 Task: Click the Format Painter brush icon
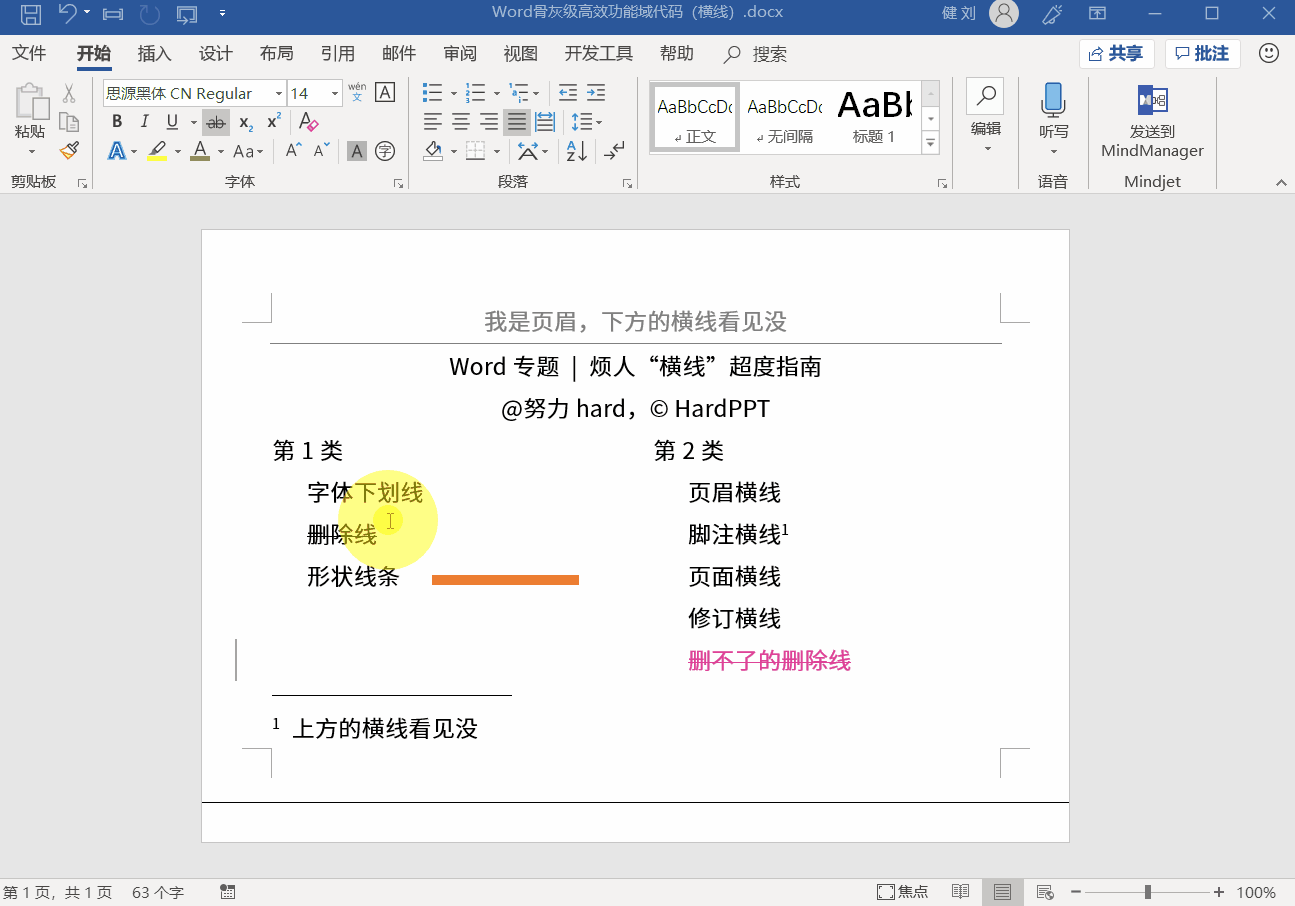coord(69,150)
